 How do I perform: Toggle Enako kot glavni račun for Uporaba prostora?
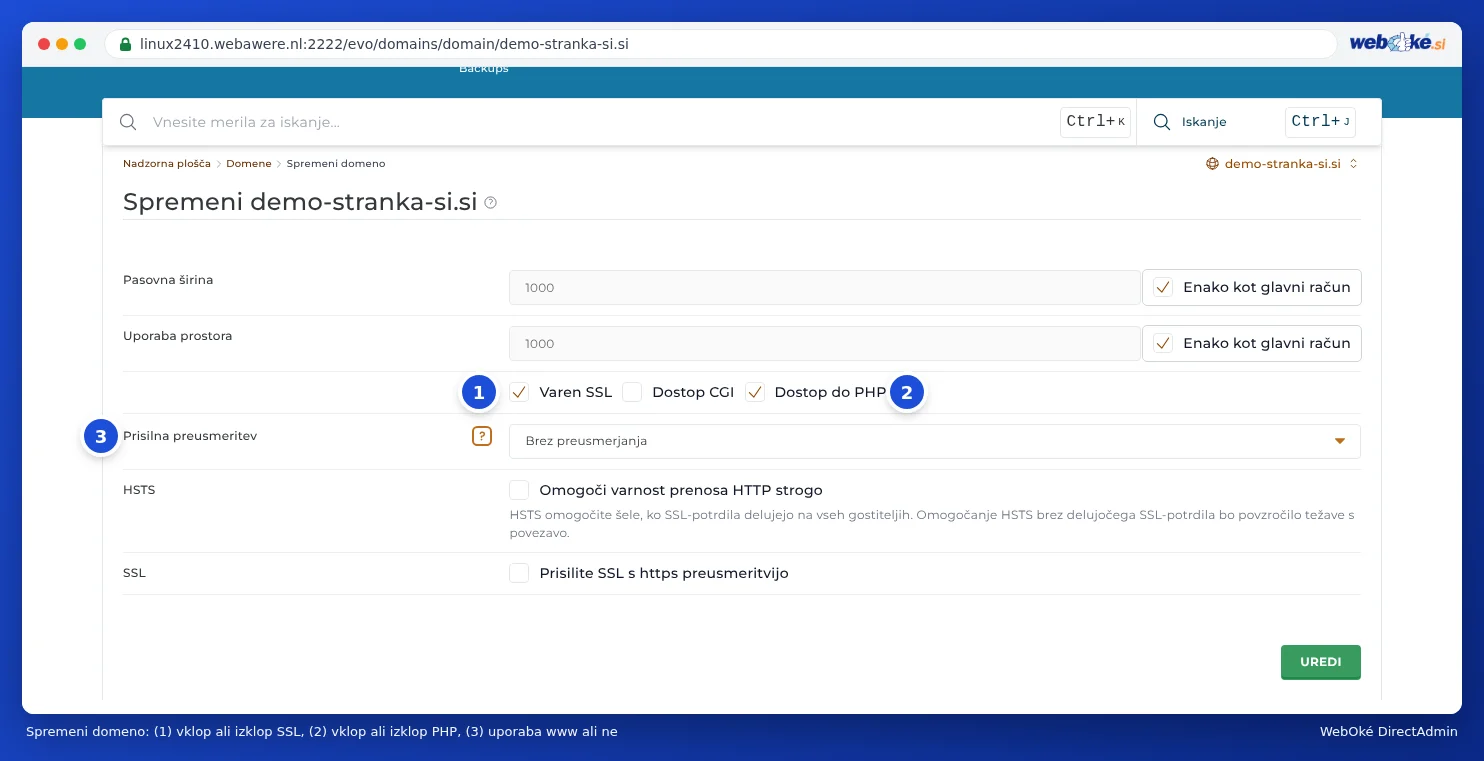coord(1163,343)
